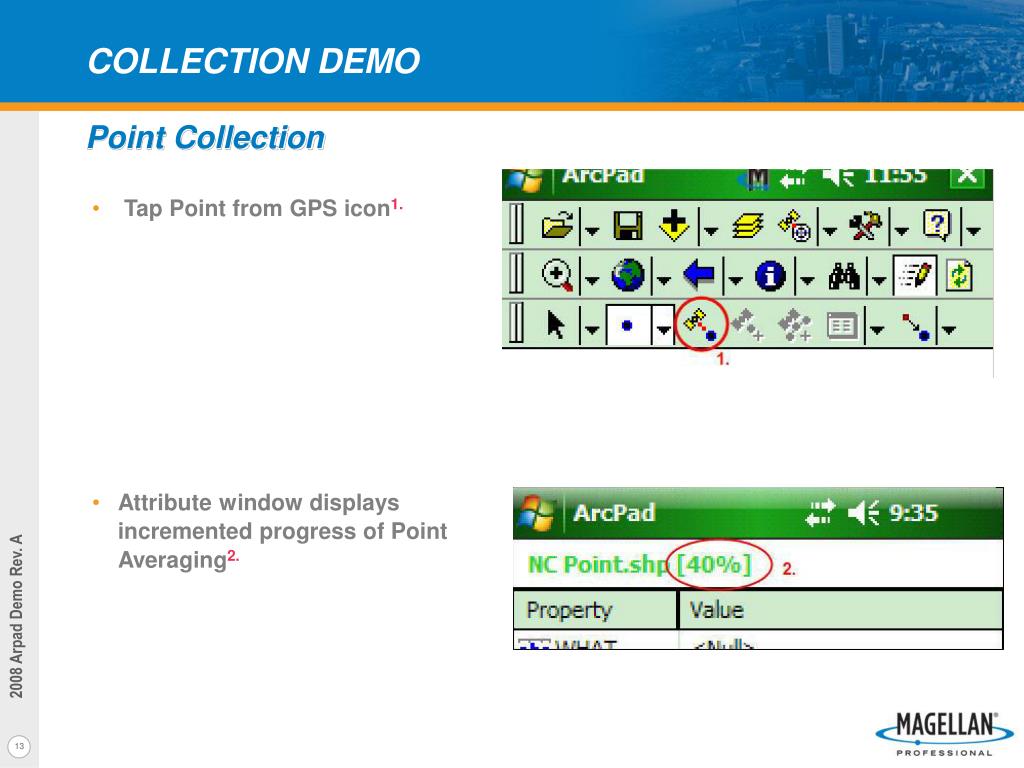Close ArcPad with the X button
The height and width of the screenshot is (768, 1024).
coord(967,177)
